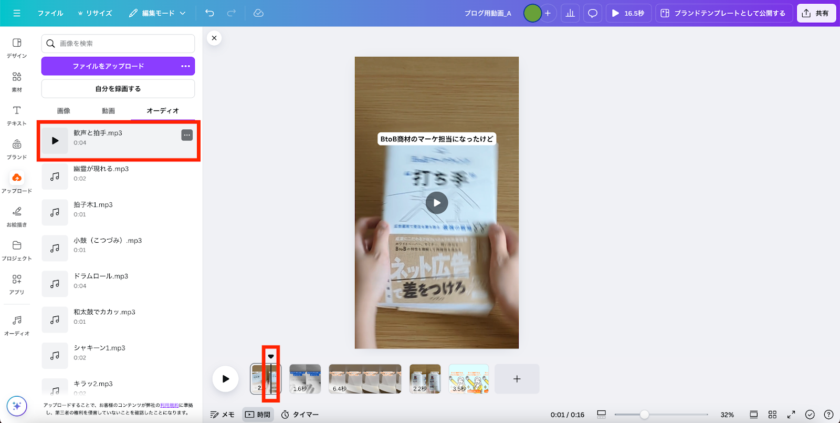The image size is (840, 423).
Task: Open the more options on ファイルをアップロード button
Action: tap(185, 66)
